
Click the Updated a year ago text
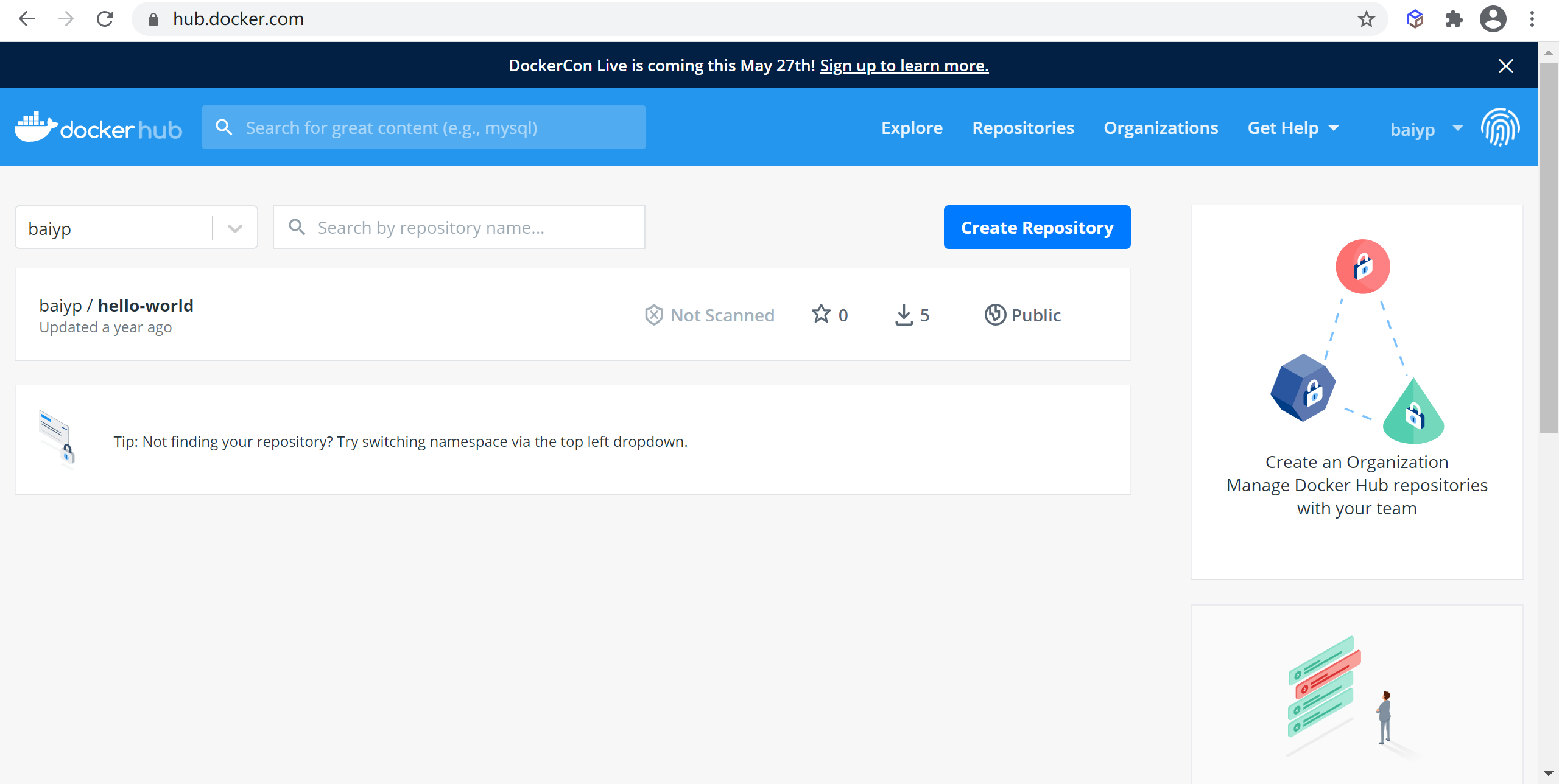(x=105, y=327)
